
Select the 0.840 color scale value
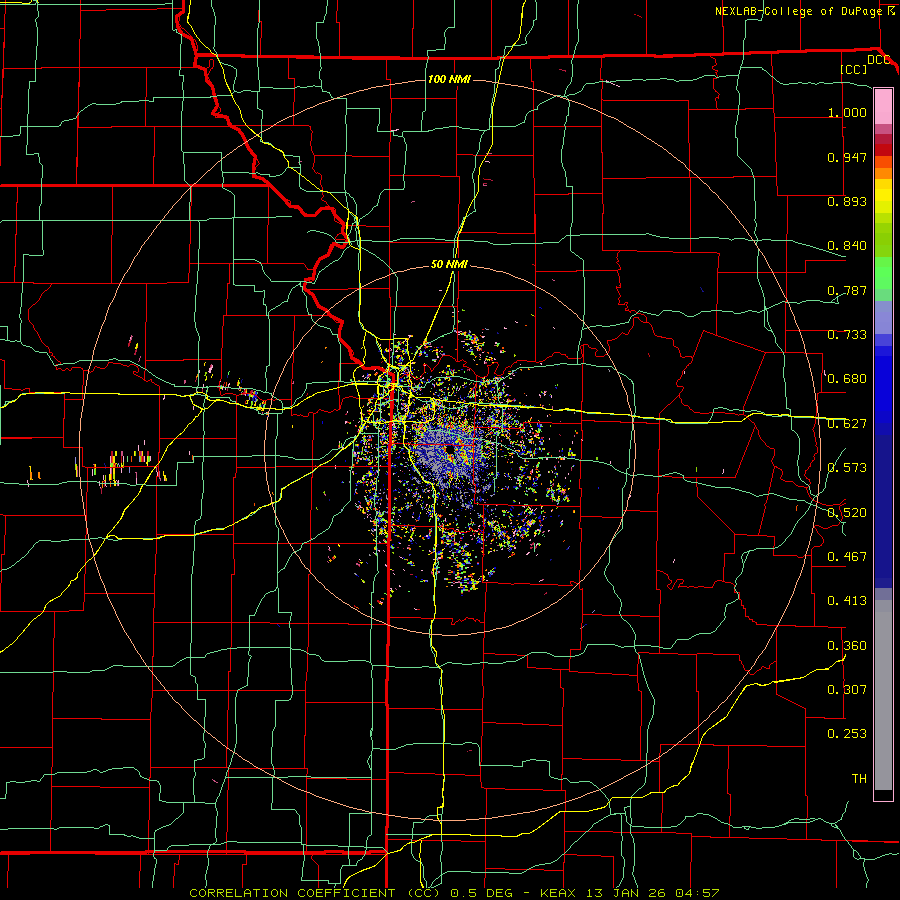pos(847,246)
